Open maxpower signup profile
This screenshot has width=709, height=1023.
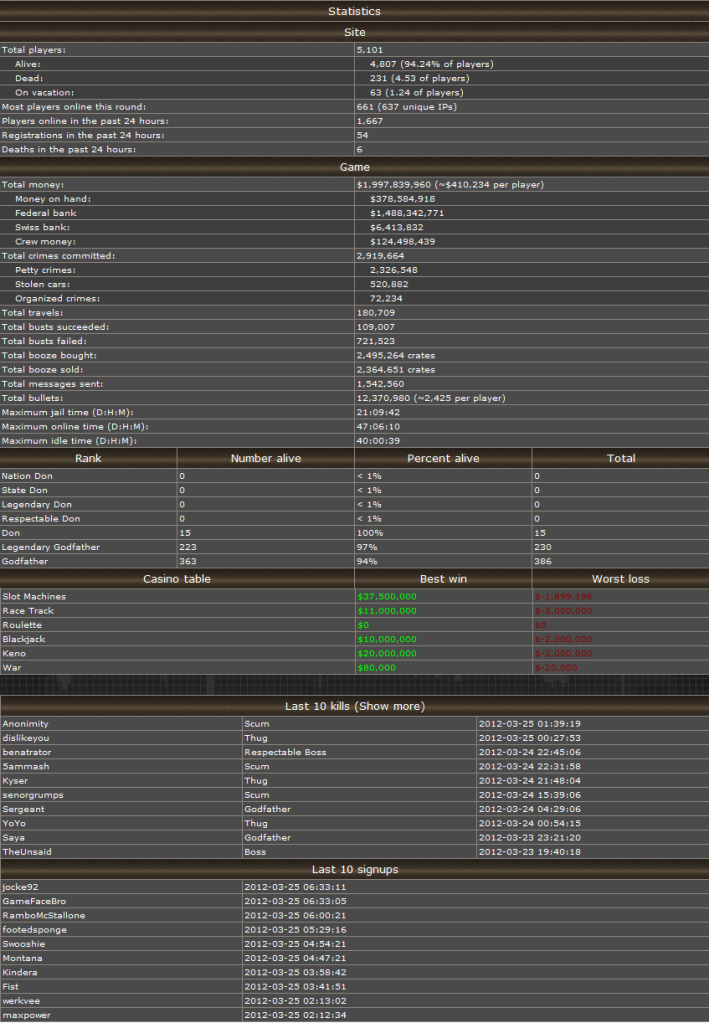click(x=26, y=1015)
